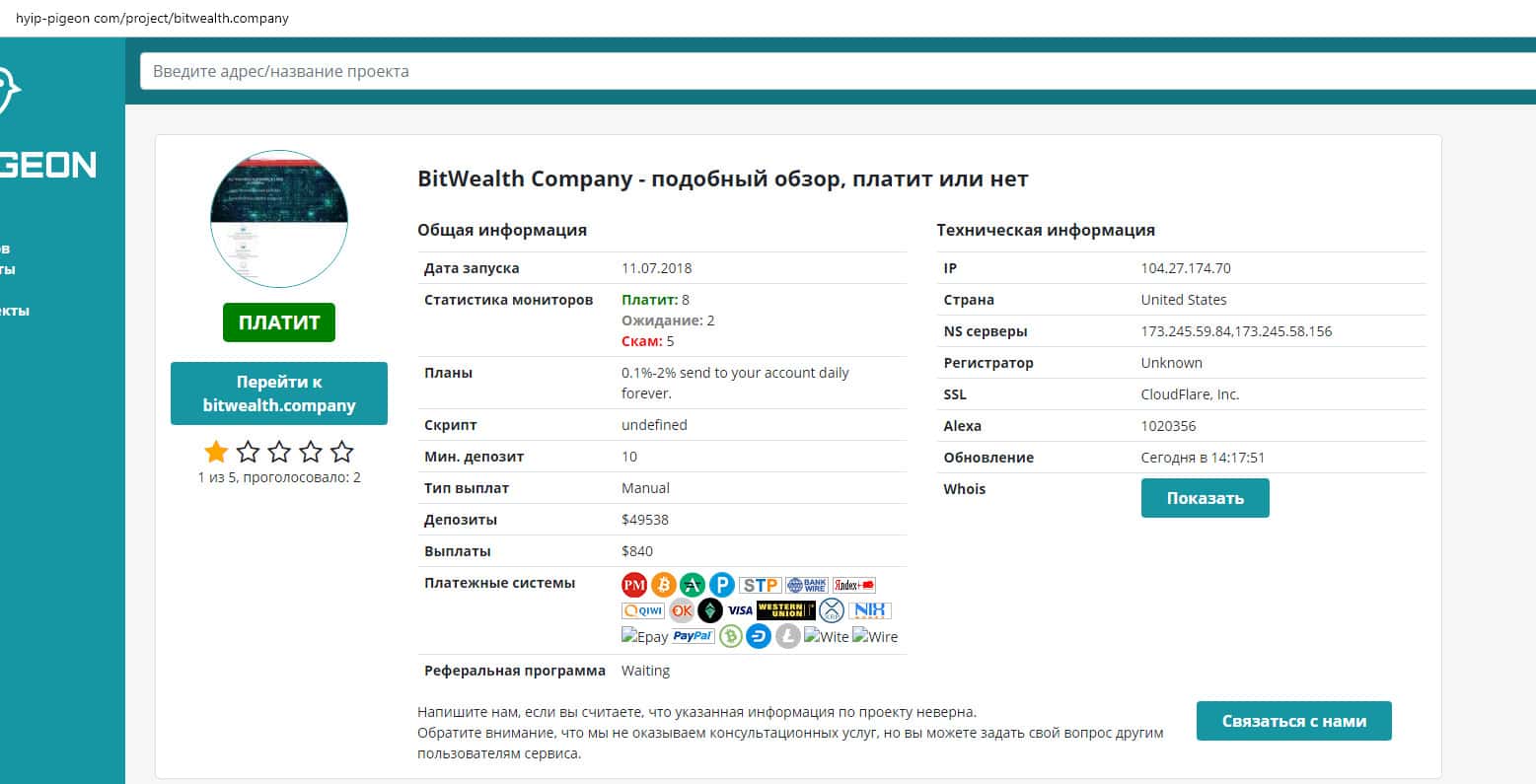Click the blue Payeer (P) payment icon
Screen dimensions: 1536x784
click(x=721, y=585)
